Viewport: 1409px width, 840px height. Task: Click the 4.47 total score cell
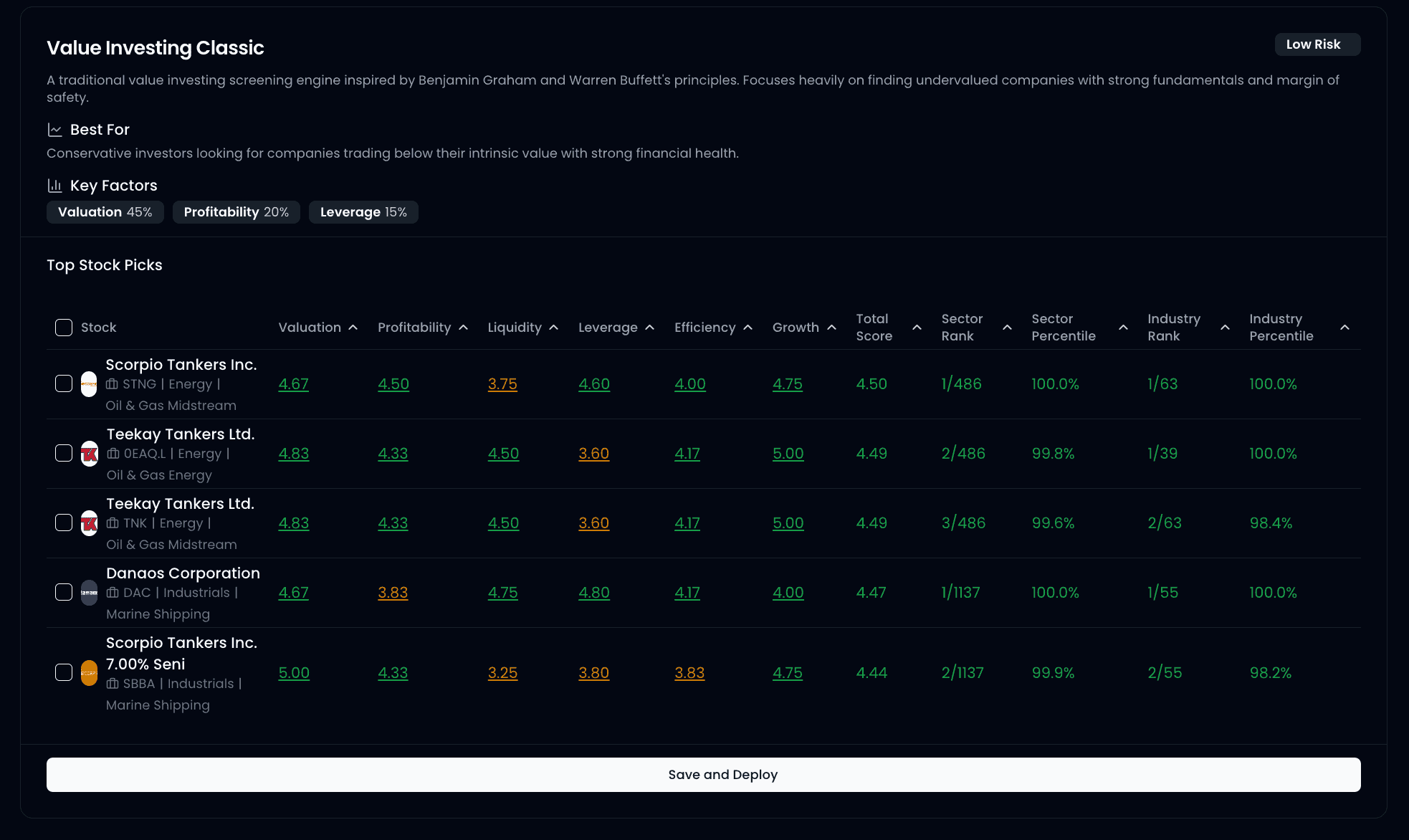click(x=871, y=593)
